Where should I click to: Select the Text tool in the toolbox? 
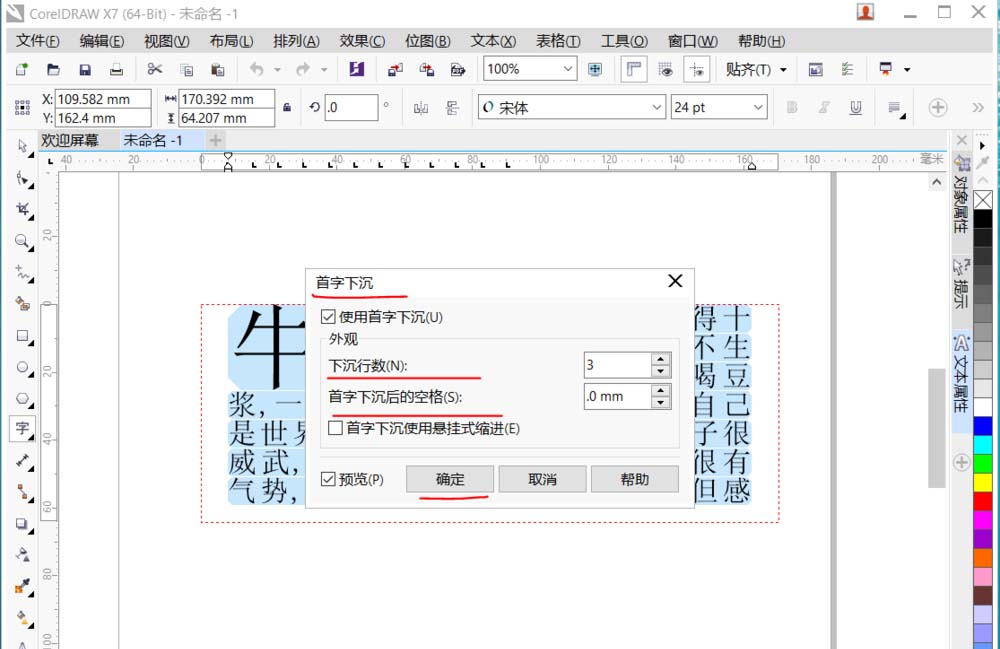coord(22,429)
